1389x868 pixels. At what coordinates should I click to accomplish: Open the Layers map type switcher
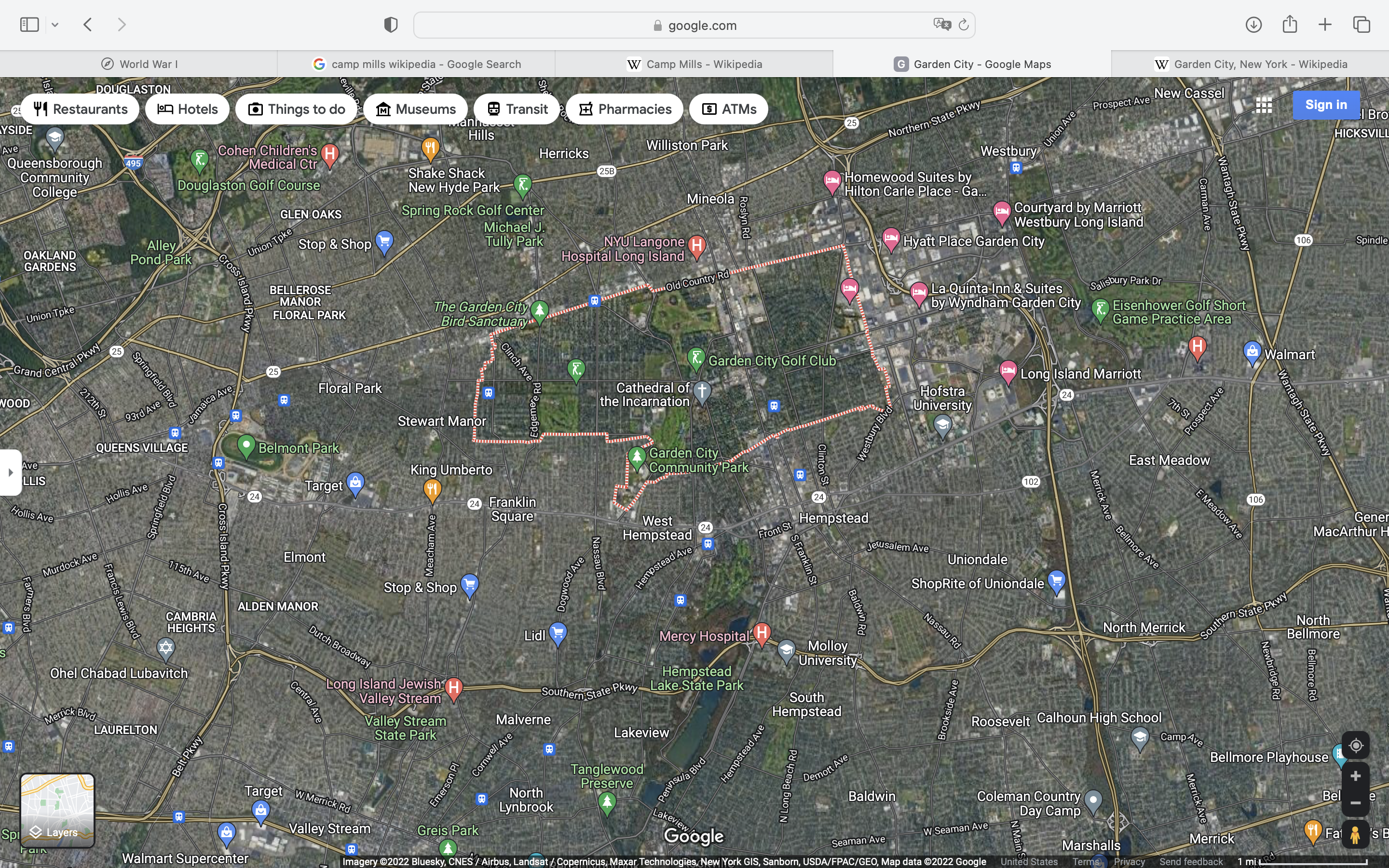(57, 811)
